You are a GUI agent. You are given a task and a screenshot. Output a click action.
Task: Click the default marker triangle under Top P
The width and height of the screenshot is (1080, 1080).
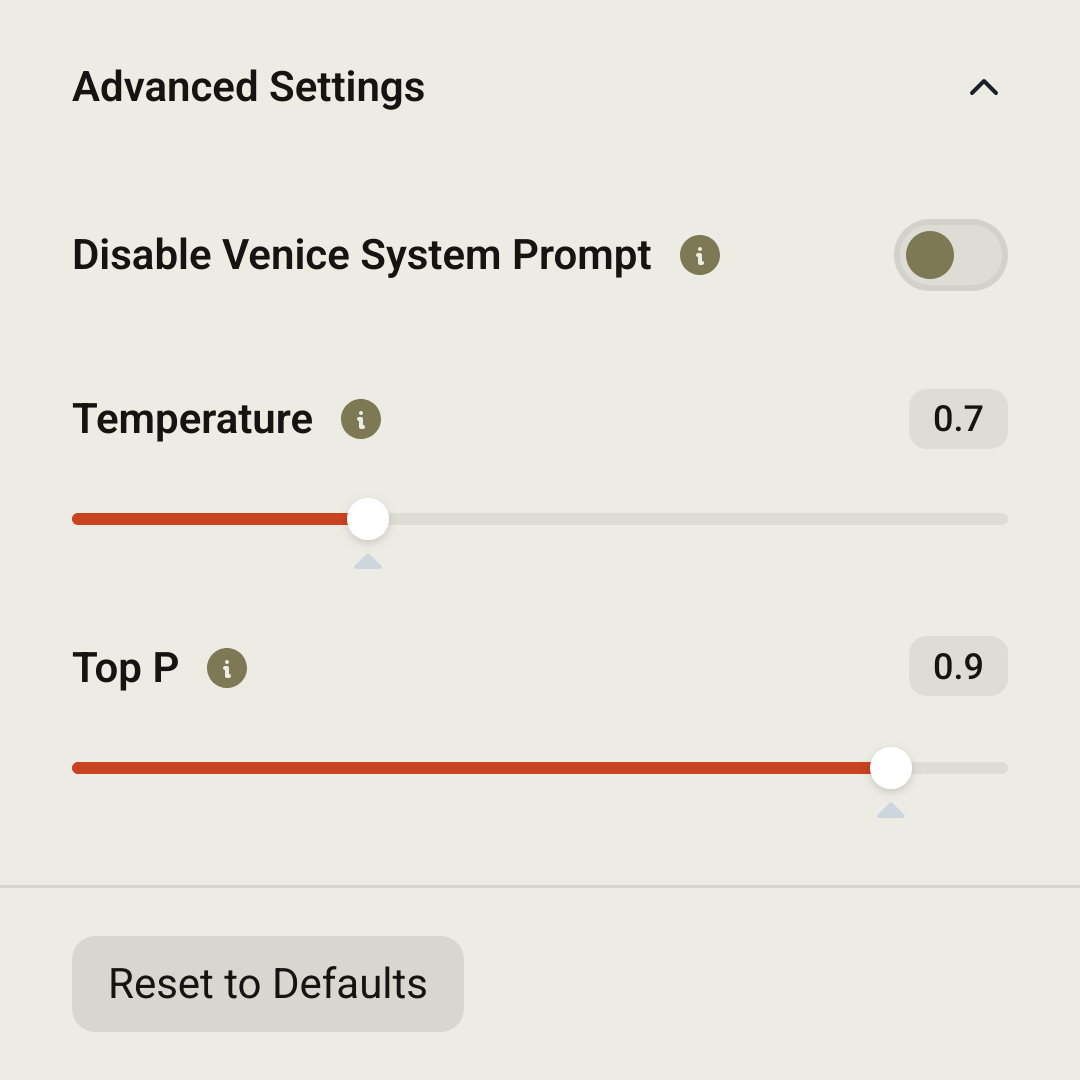click(x=891, y=811)
